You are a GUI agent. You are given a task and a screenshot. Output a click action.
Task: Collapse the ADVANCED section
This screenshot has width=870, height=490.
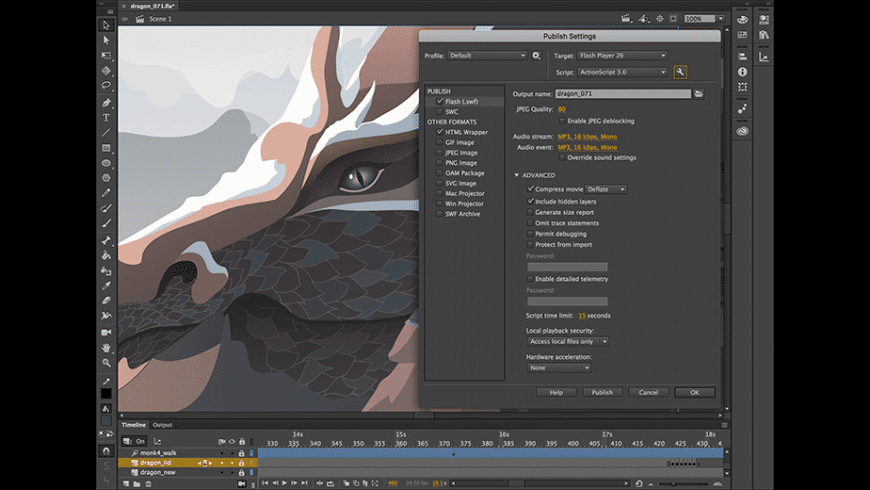517,175
